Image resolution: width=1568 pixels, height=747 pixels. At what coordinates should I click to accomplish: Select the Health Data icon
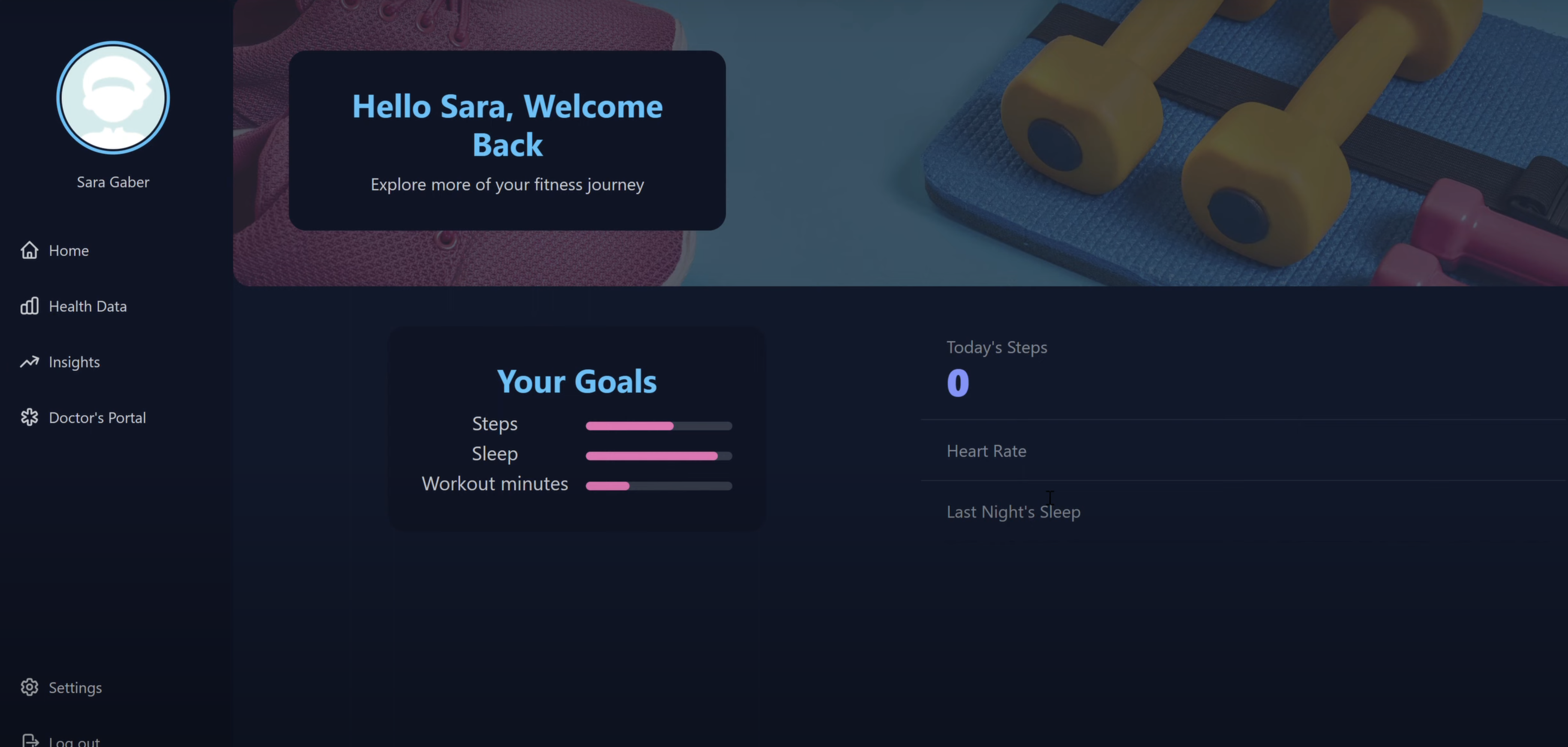click(x=28, y=307)
